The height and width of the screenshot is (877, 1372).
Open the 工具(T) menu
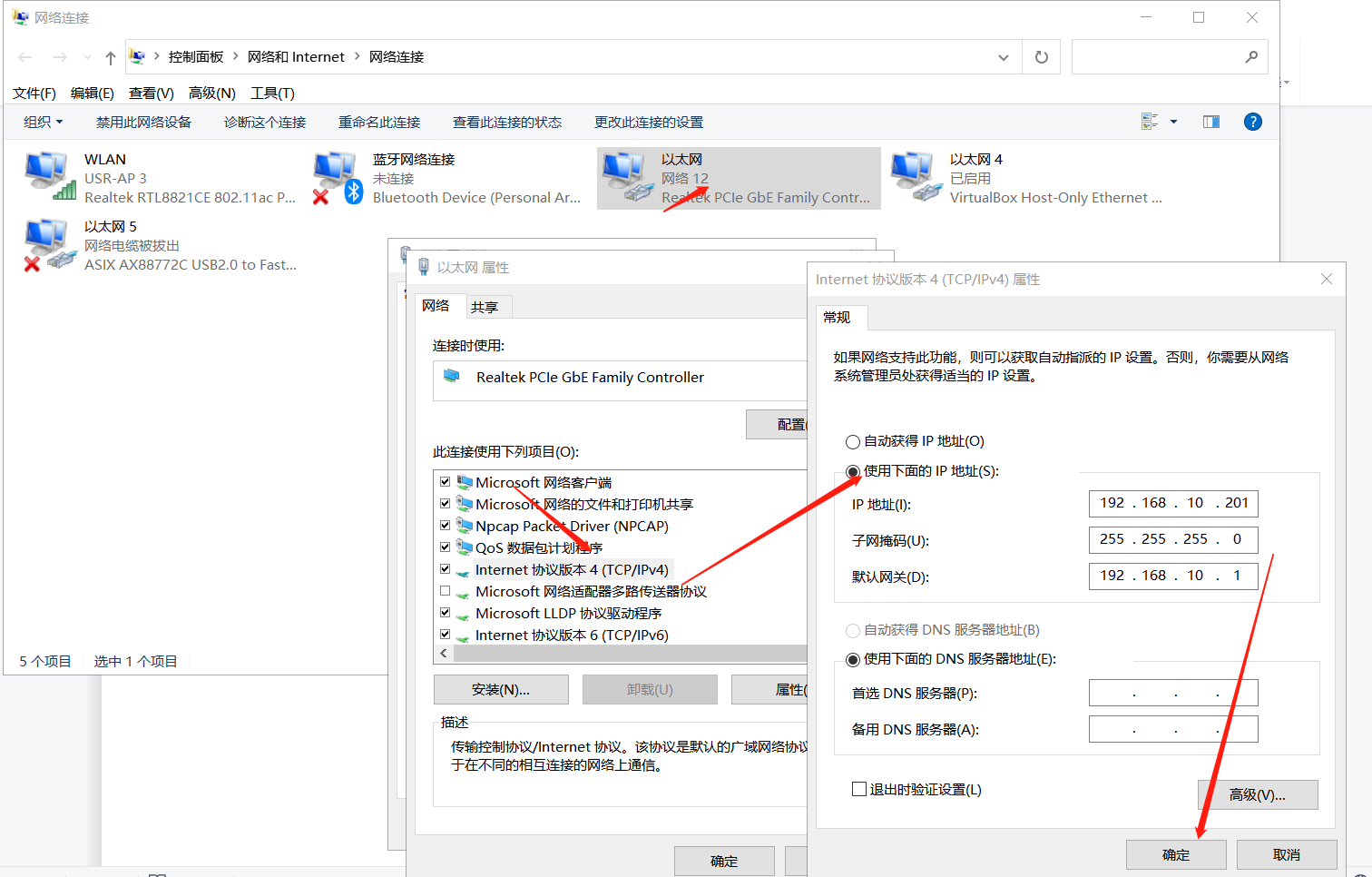pos(273,93)
